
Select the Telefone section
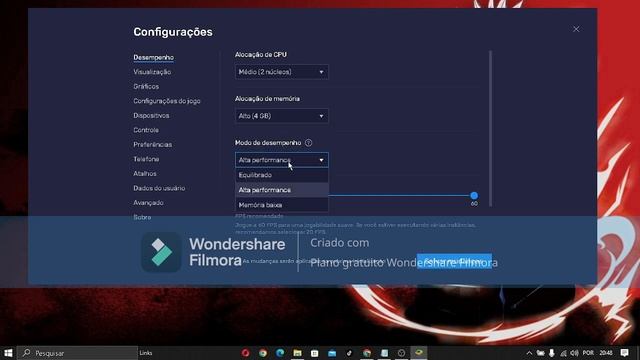[x=146, y=159]
